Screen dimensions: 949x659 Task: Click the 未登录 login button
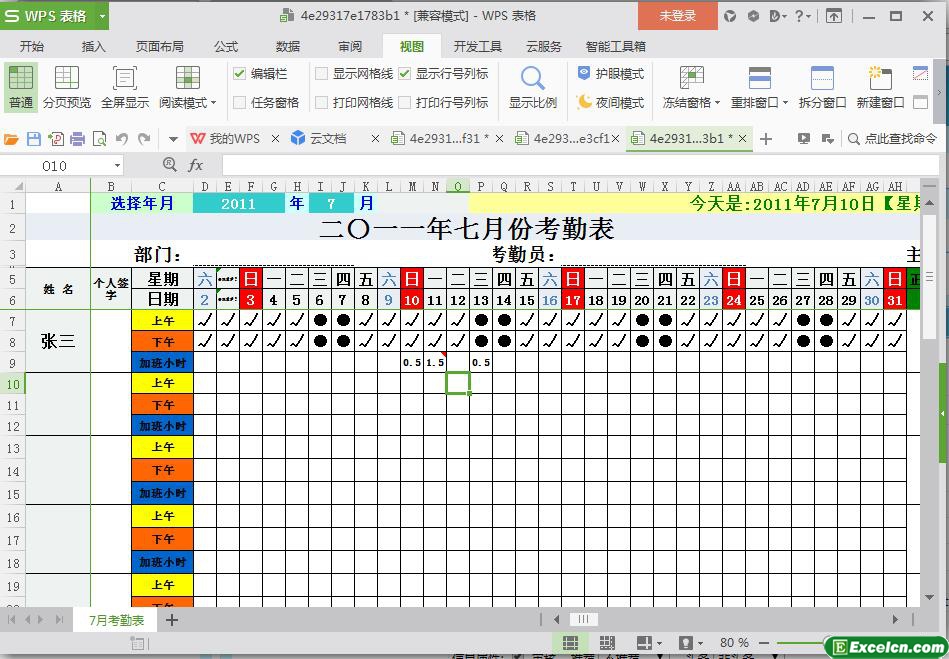click(x=678, y=16)
